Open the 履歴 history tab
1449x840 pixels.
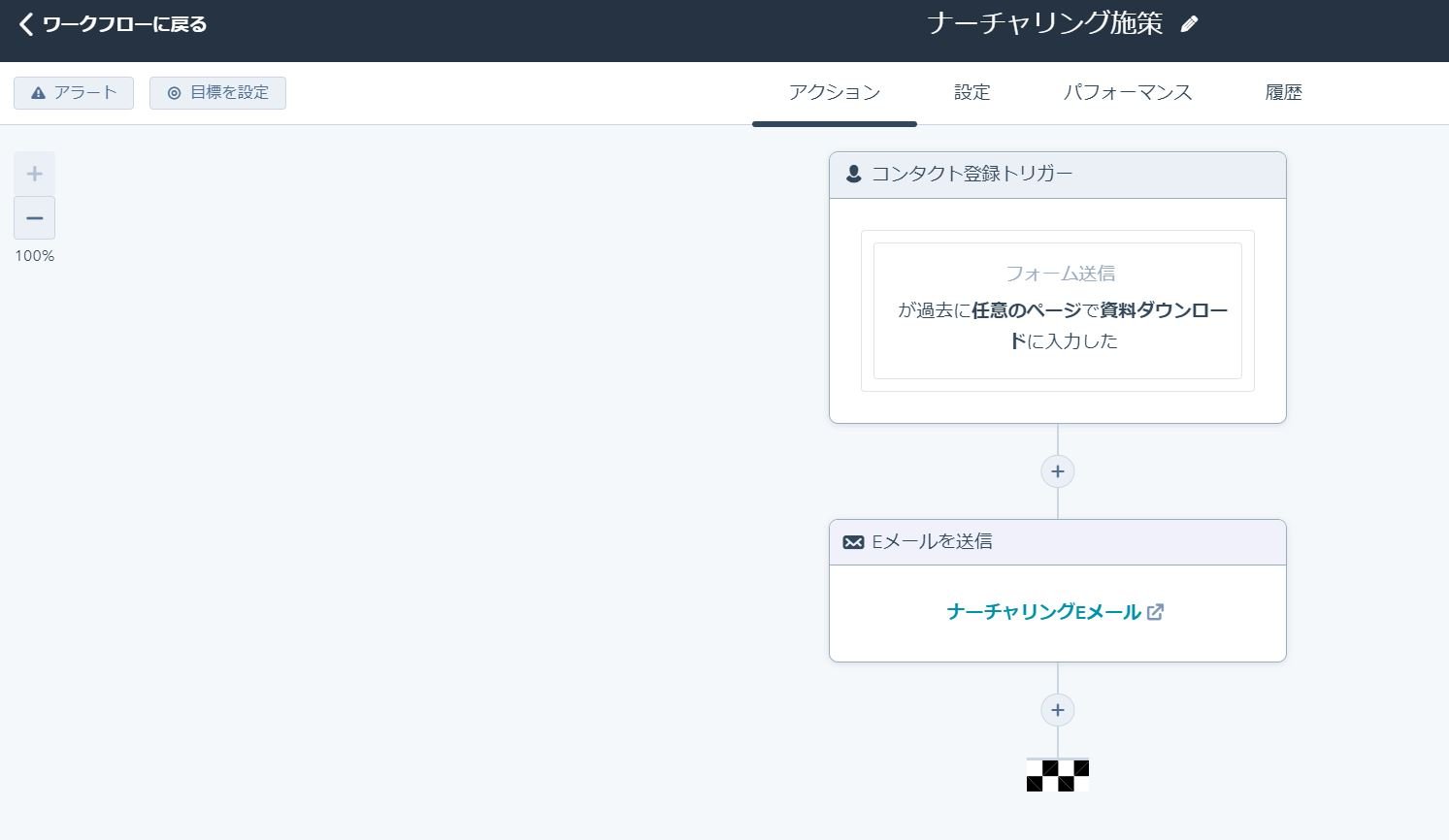point(1283,93)
